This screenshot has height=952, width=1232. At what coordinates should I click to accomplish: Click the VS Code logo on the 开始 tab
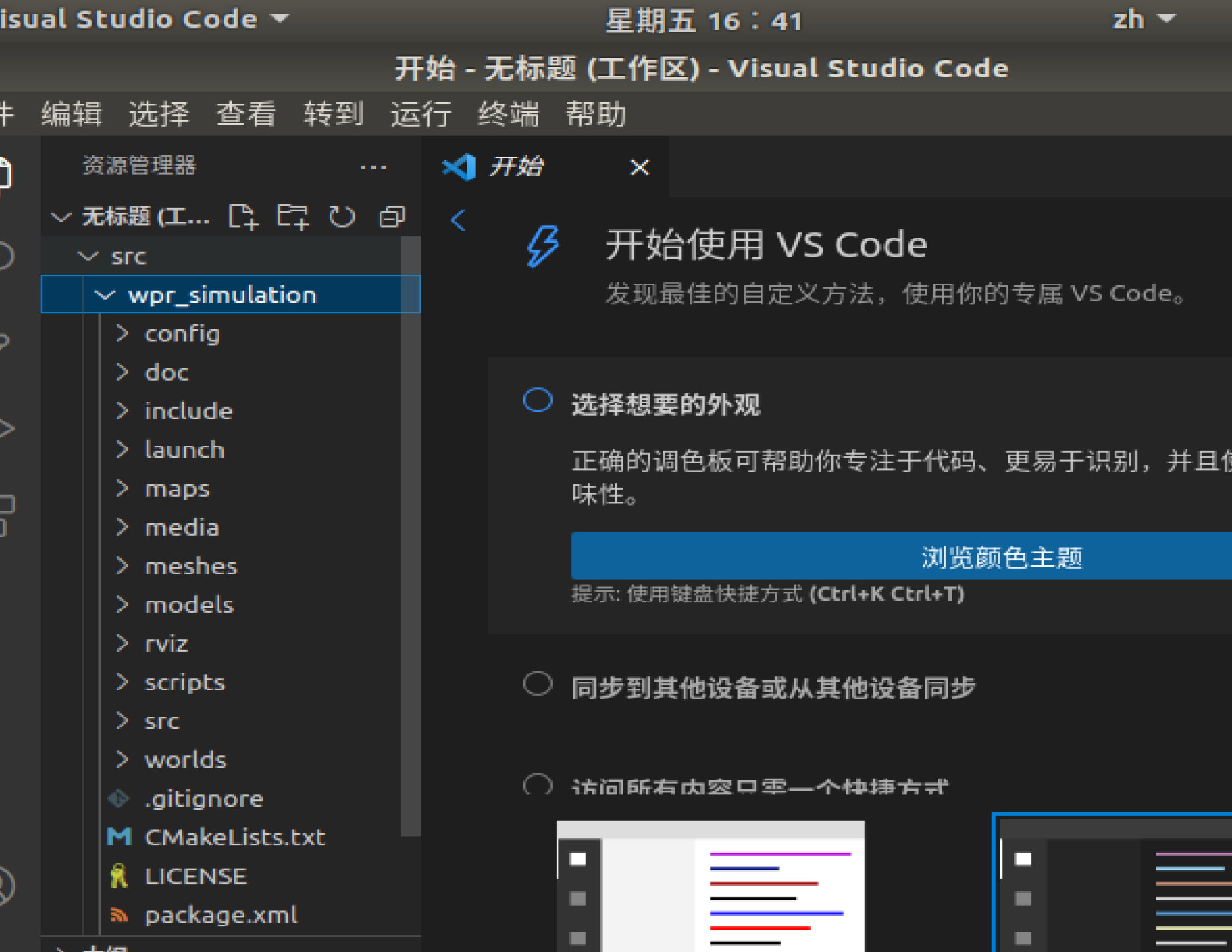coord(459,167)
